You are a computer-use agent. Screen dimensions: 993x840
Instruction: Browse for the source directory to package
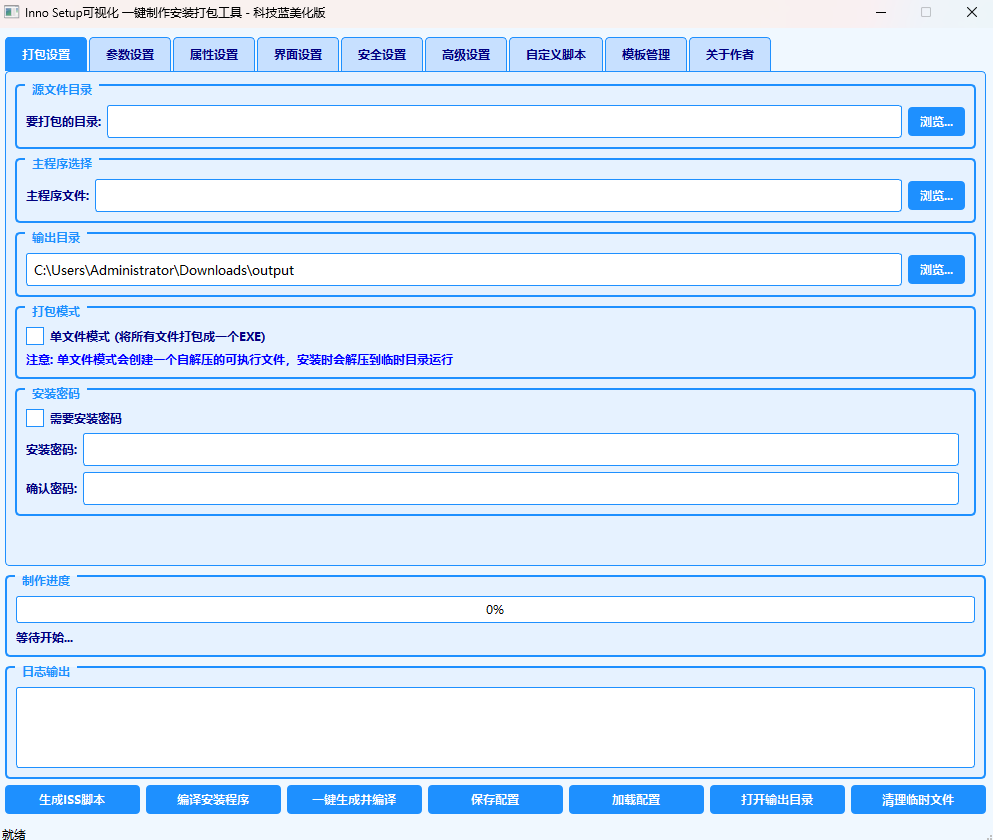pyautogui.click(x=936, y=122)
